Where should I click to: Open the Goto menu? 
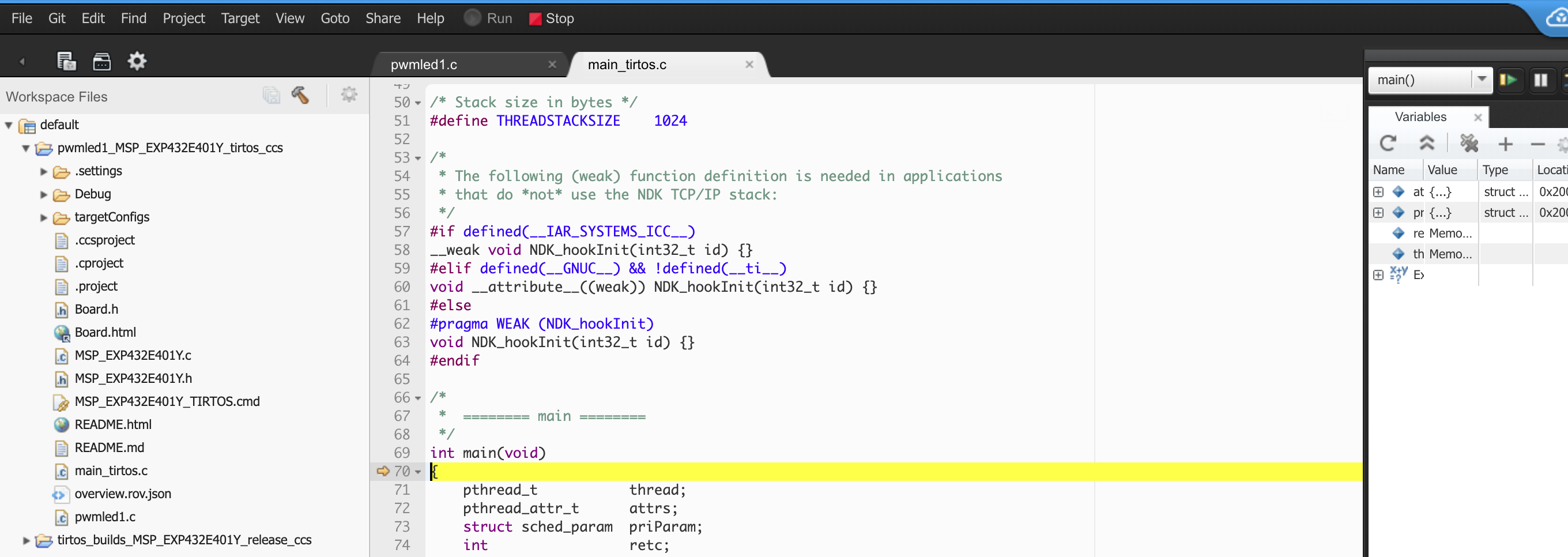coord(335,18)
